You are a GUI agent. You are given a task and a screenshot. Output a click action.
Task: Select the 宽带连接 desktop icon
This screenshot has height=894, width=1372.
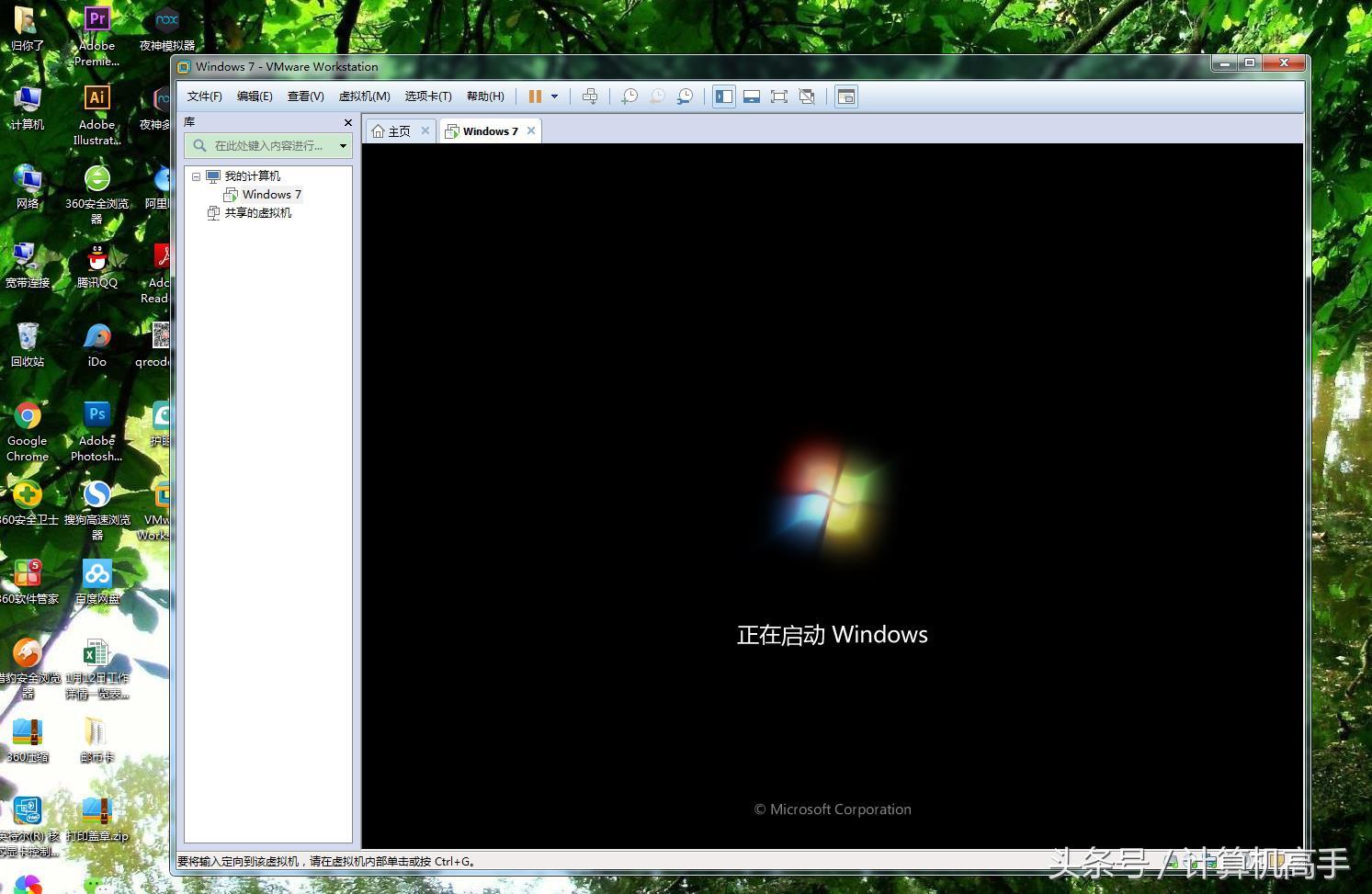point(28,265)
